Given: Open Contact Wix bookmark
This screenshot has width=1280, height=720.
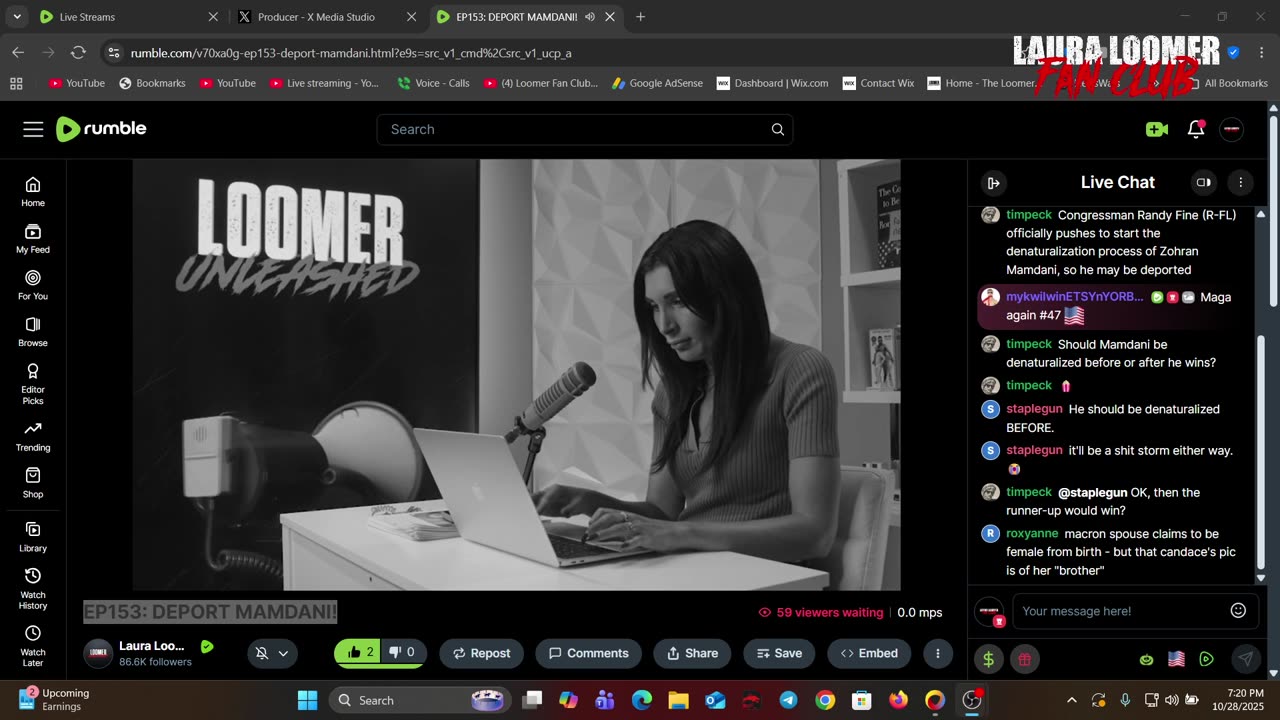Looking at the screenshot, I should [x=878, y=83].
